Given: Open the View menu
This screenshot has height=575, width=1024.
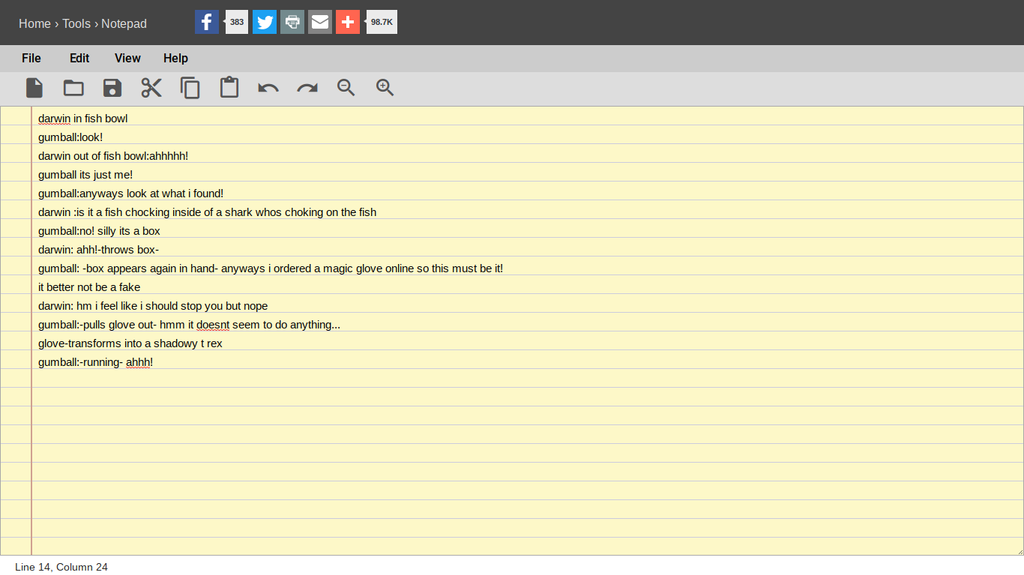Looking at the screenshot, I should pos(127,58).
